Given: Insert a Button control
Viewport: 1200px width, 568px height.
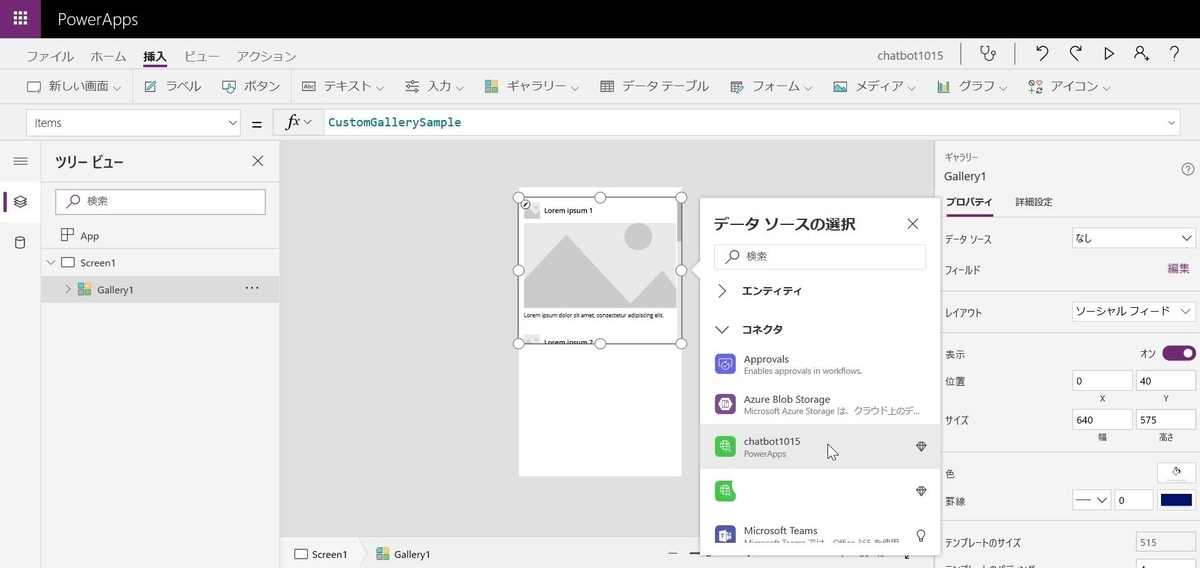Looking at the screenshot, I should 251,87.
